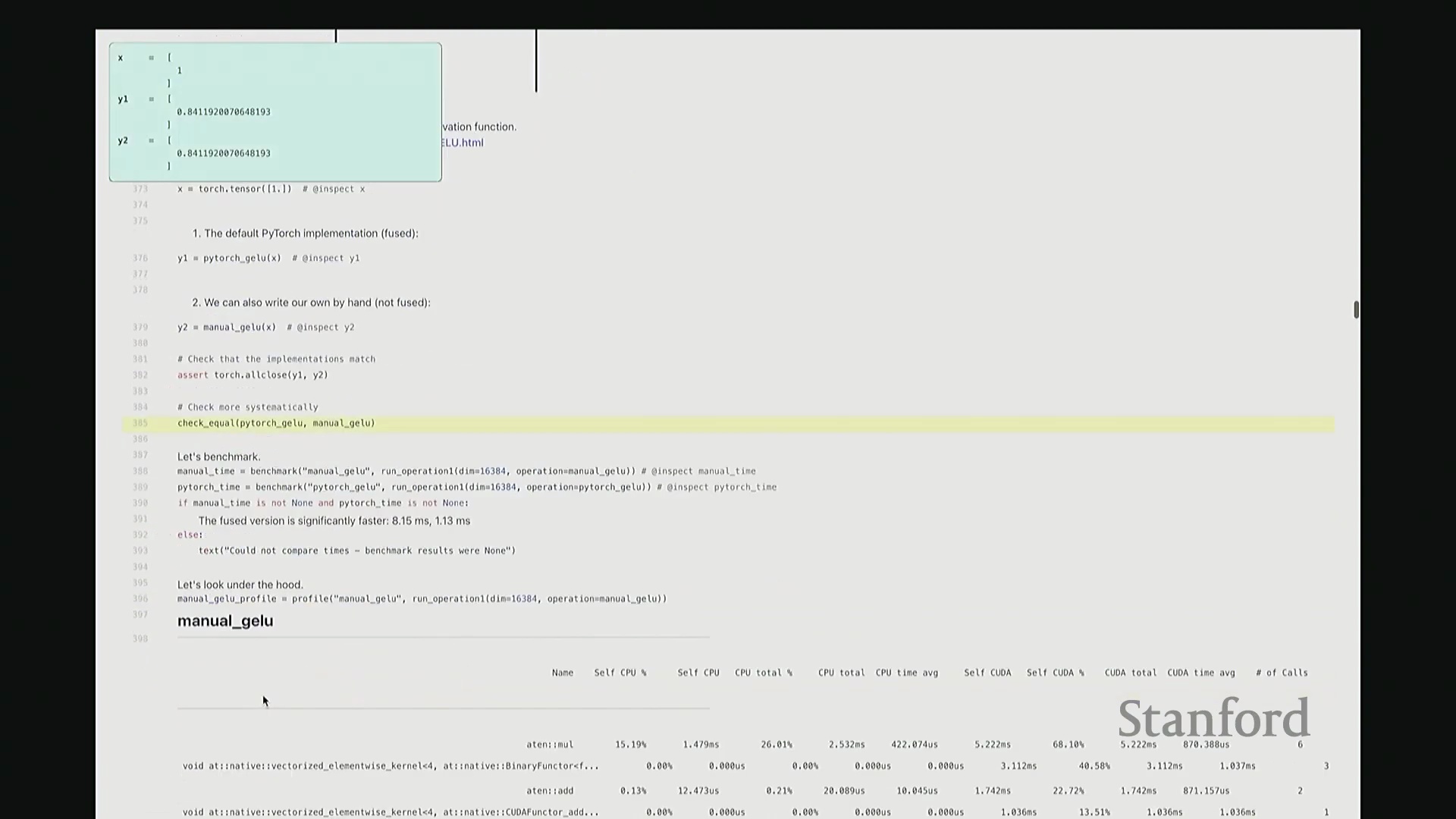Viewport: 1456px width, 819px height.
Task: Click the '# of Calls' column header
Action: (1282, 673)
